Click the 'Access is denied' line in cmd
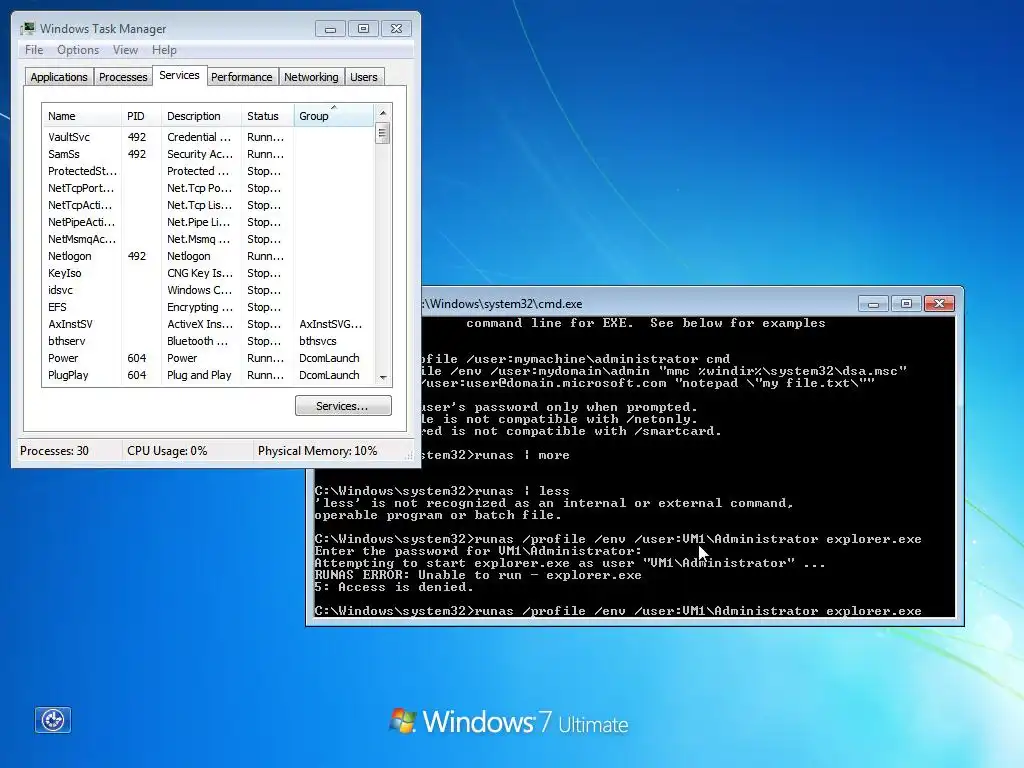 click(x=394, y=587)
